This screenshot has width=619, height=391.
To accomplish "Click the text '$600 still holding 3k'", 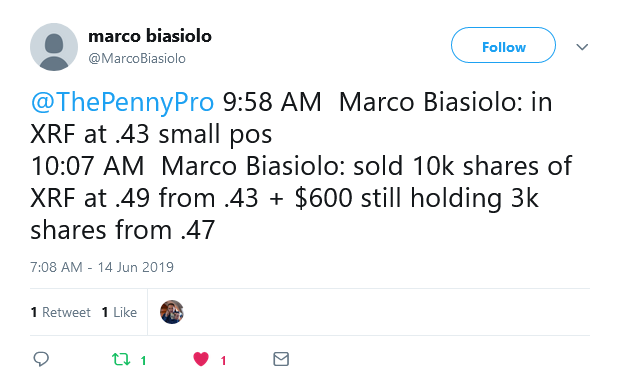I will coord(417,198).
